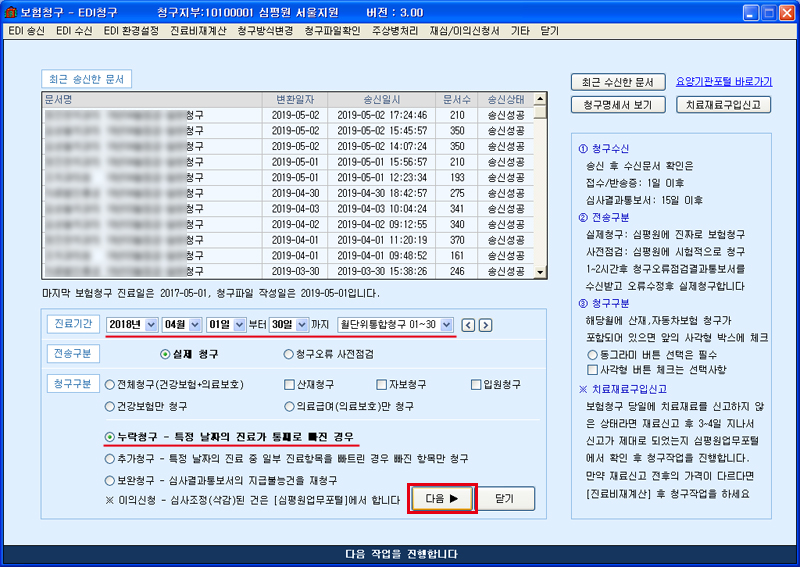Select the 실제 청구 radio option
This screenshot has width=800, height=567.
click(166, 354)
